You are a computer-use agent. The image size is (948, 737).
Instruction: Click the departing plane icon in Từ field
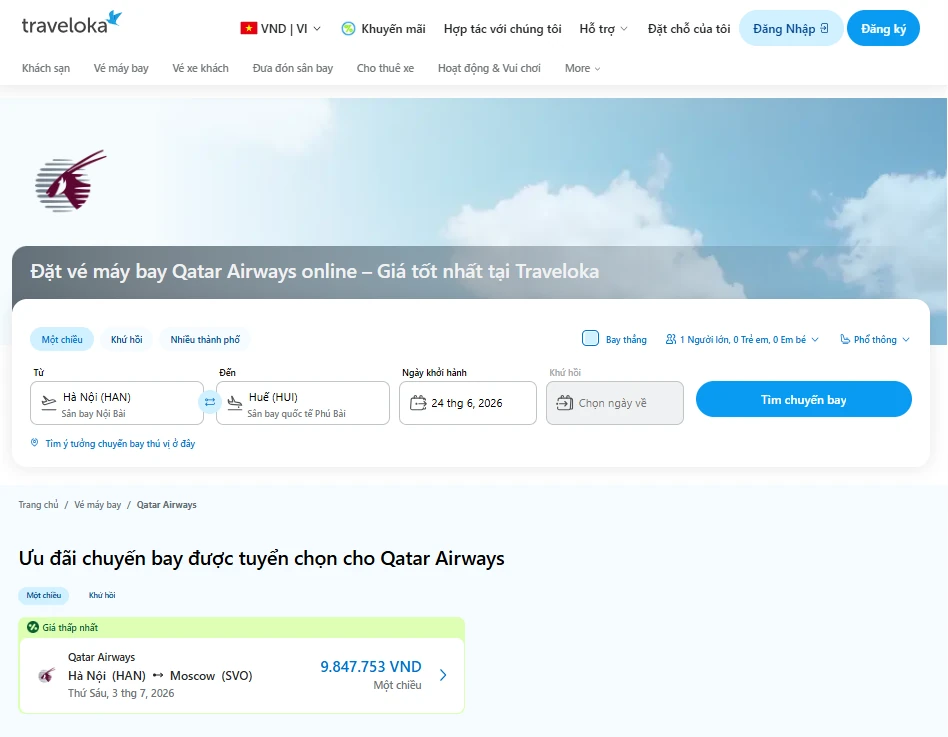pyautogui.click(x=48, y=402)
